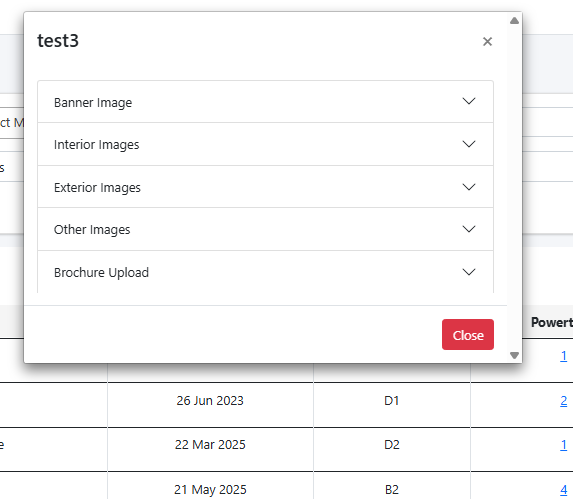This screenshot has width=573, height=499.
Task: Click the red Close button
Action: tap(468, 335)
